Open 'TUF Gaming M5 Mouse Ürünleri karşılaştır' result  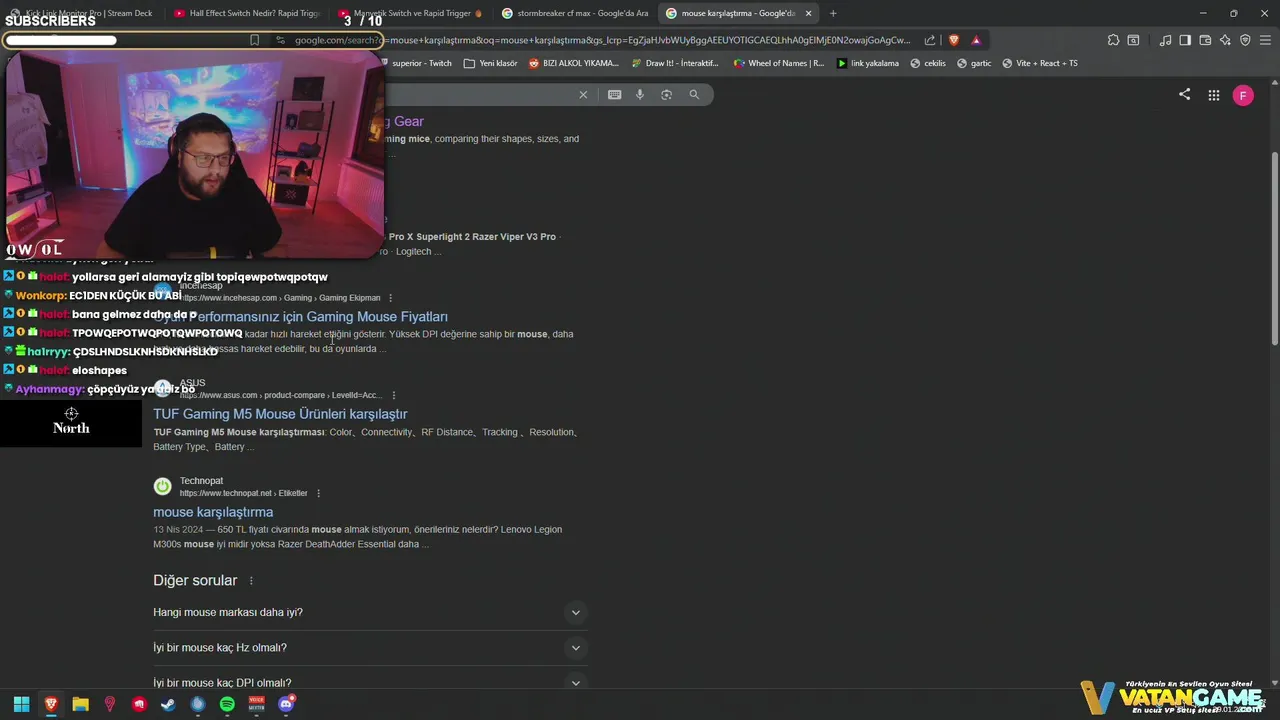tap(280, 414)
